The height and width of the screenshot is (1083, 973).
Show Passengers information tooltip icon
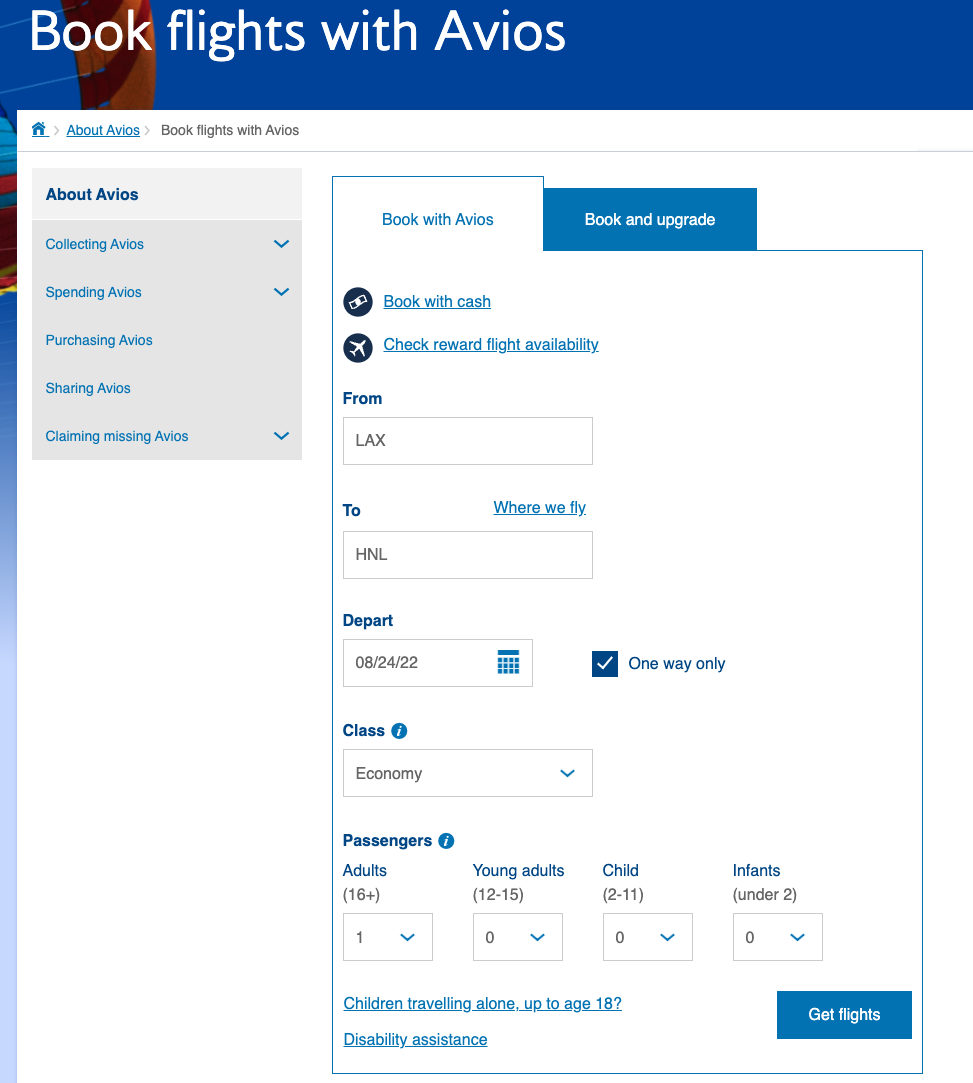coord(446,841)
